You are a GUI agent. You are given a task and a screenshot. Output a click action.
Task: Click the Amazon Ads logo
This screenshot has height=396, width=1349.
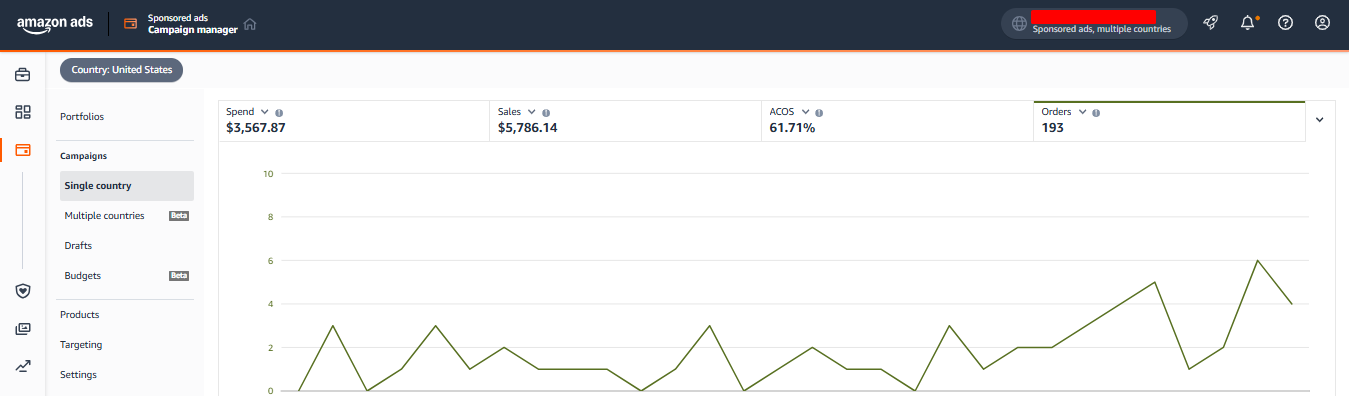54,24
